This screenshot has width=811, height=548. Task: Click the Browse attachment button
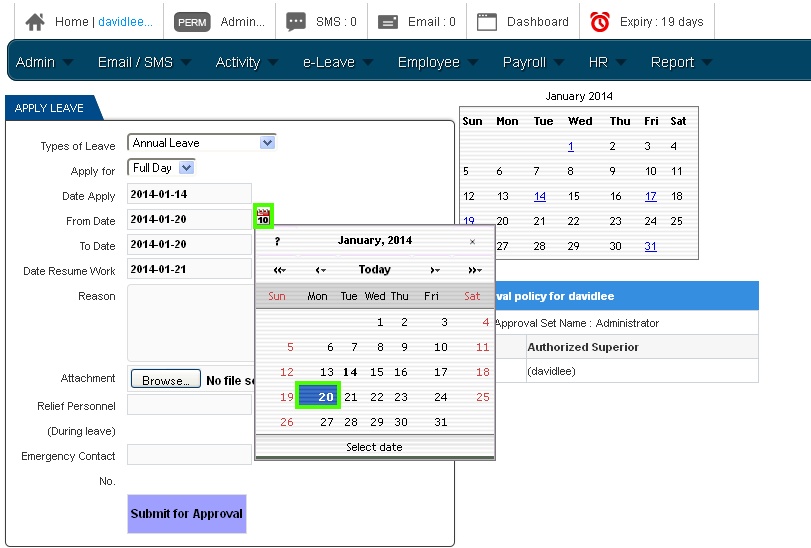click(166, 379)
